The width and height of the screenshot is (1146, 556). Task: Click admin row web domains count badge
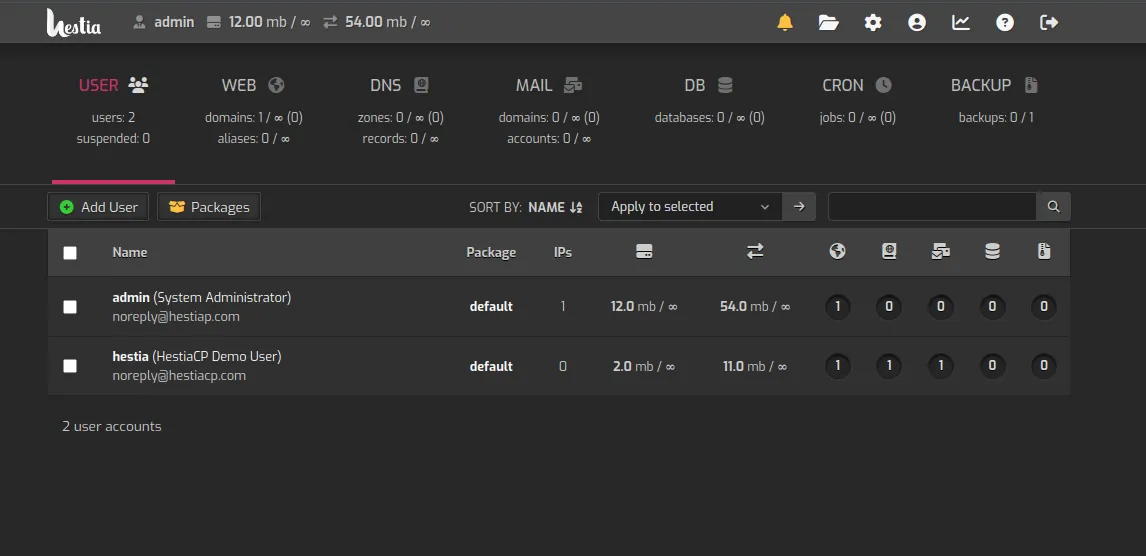(838, 307)
